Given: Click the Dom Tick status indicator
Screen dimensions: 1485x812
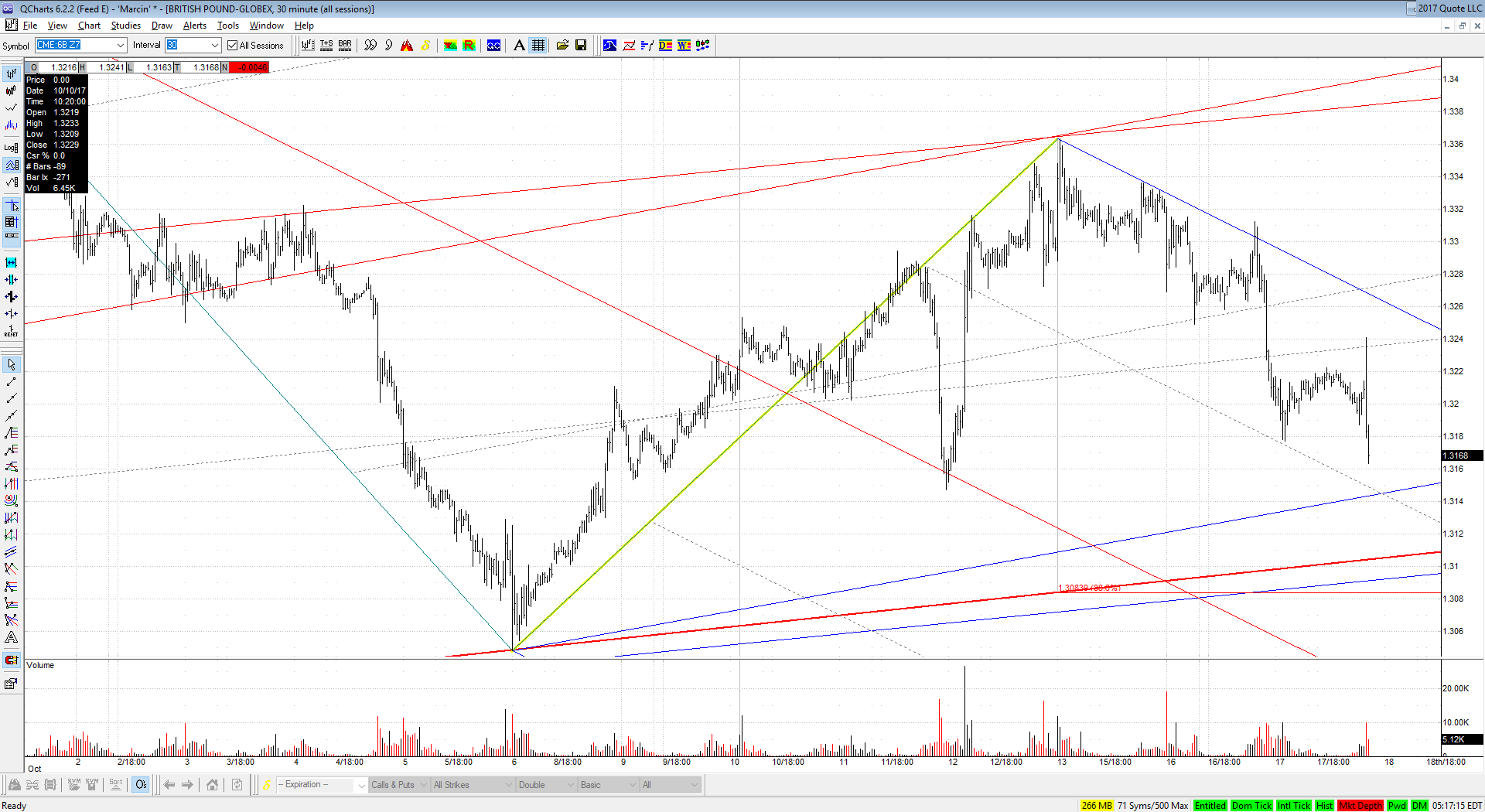Looking at the screenshot, I should [x=1252, y=806].
